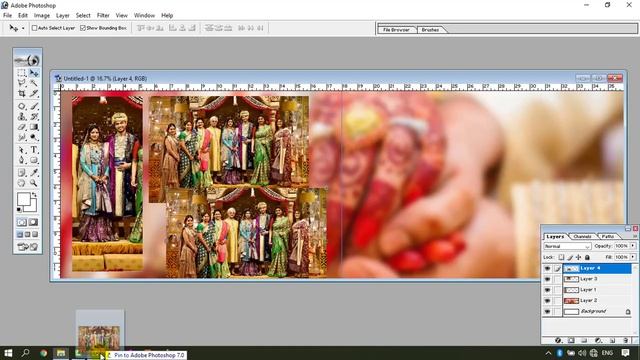Open File Browser tab in palette well

click(x=396, y=30)
